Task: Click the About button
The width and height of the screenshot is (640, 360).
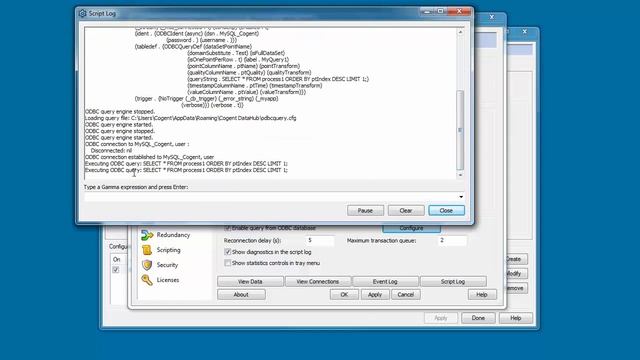Action: point(241,295)
